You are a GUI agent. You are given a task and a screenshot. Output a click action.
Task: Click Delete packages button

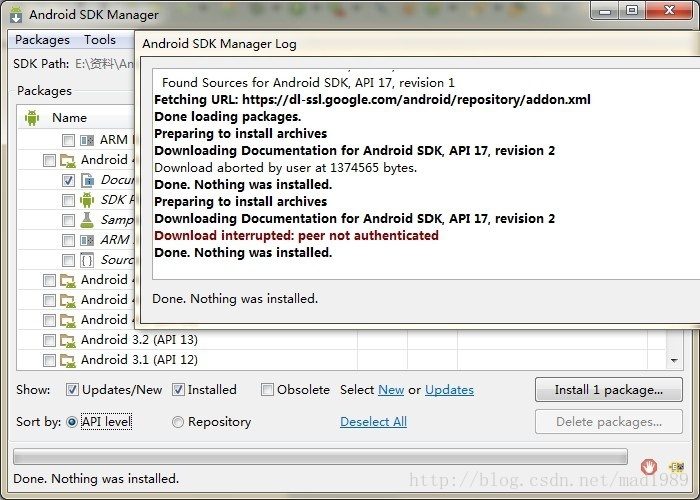pos(608,422)
